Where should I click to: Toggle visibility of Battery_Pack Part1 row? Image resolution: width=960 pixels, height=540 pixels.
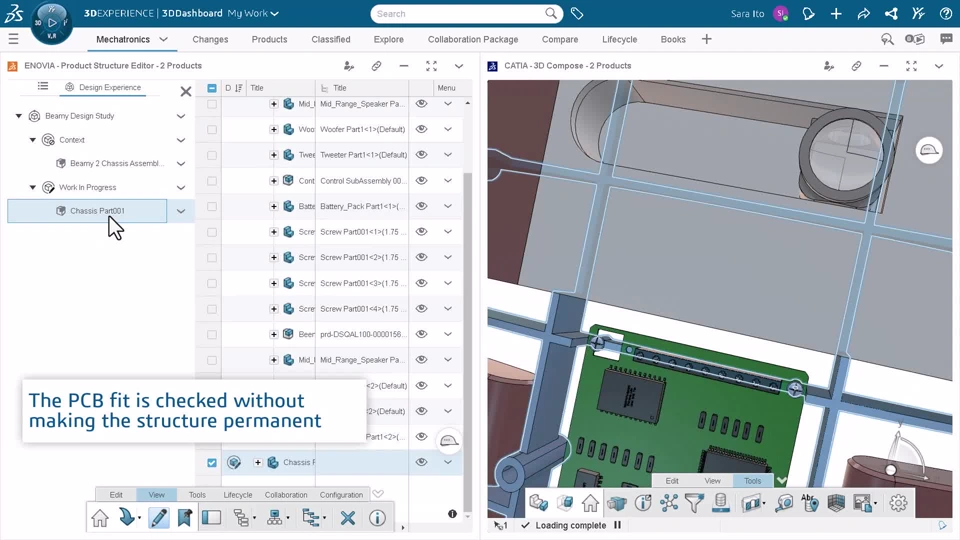point(421,206)
